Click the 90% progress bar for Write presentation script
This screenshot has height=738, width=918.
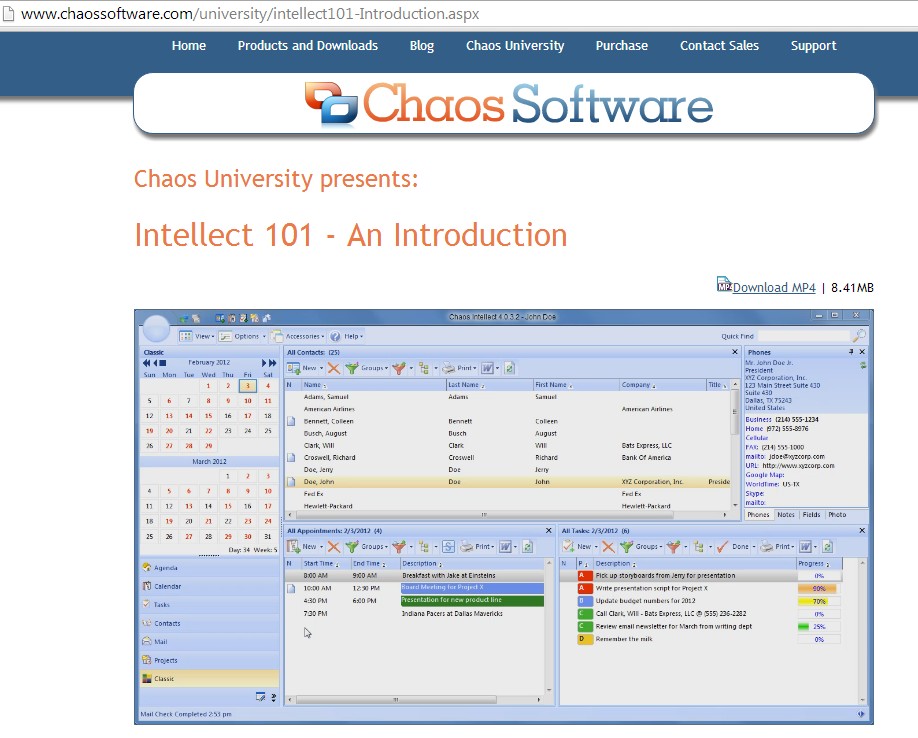coord(818,588)
